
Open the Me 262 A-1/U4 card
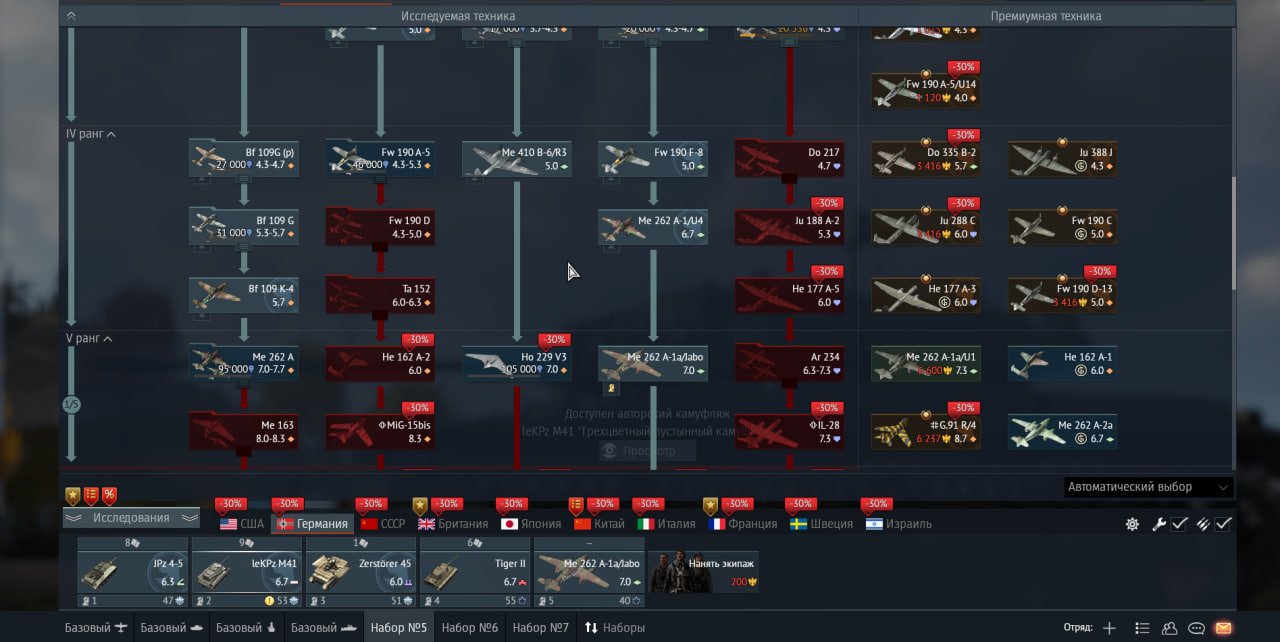tap(653, 226)
